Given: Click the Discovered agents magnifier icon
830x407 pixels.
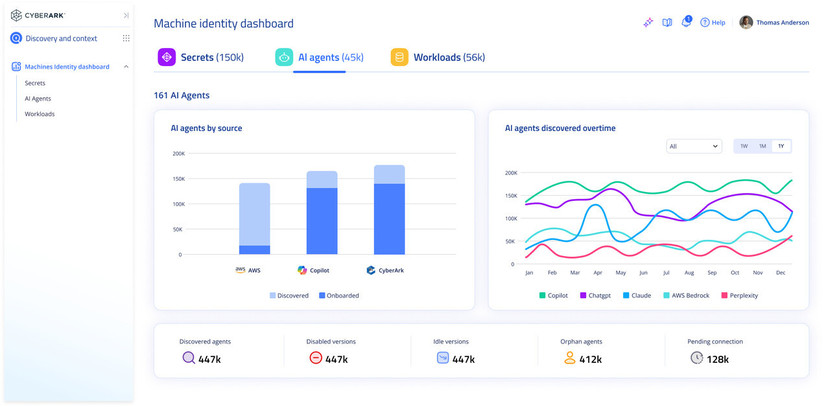Looking at the screenshot, I should click(188, 358).
